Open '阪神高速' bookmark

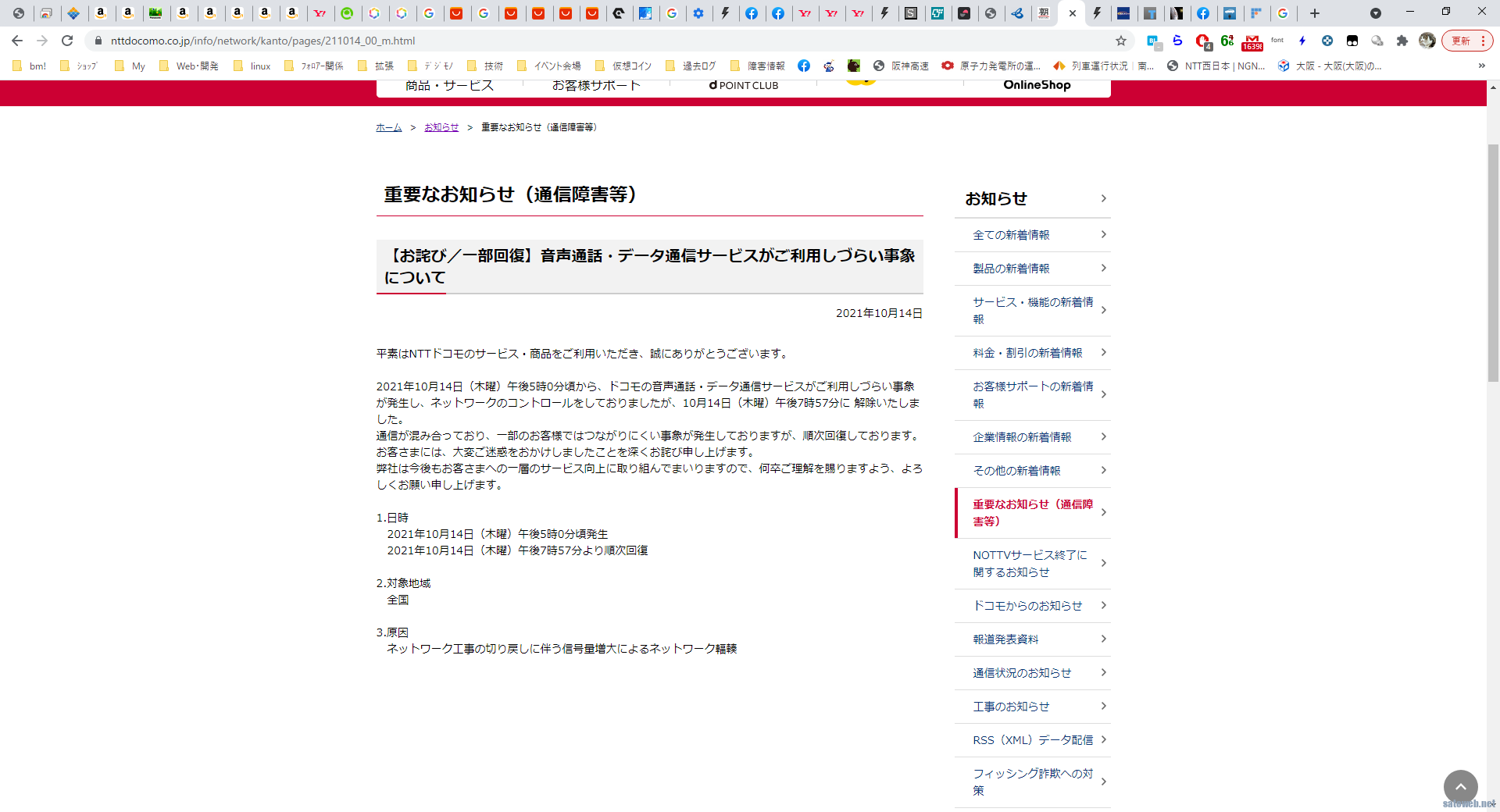point(901,66)
